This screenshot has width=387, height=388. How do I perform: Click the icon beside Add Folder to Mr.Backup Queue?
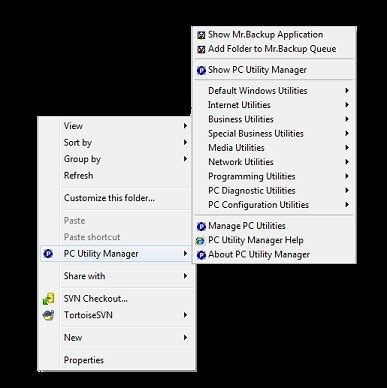[x=201, y=49]
